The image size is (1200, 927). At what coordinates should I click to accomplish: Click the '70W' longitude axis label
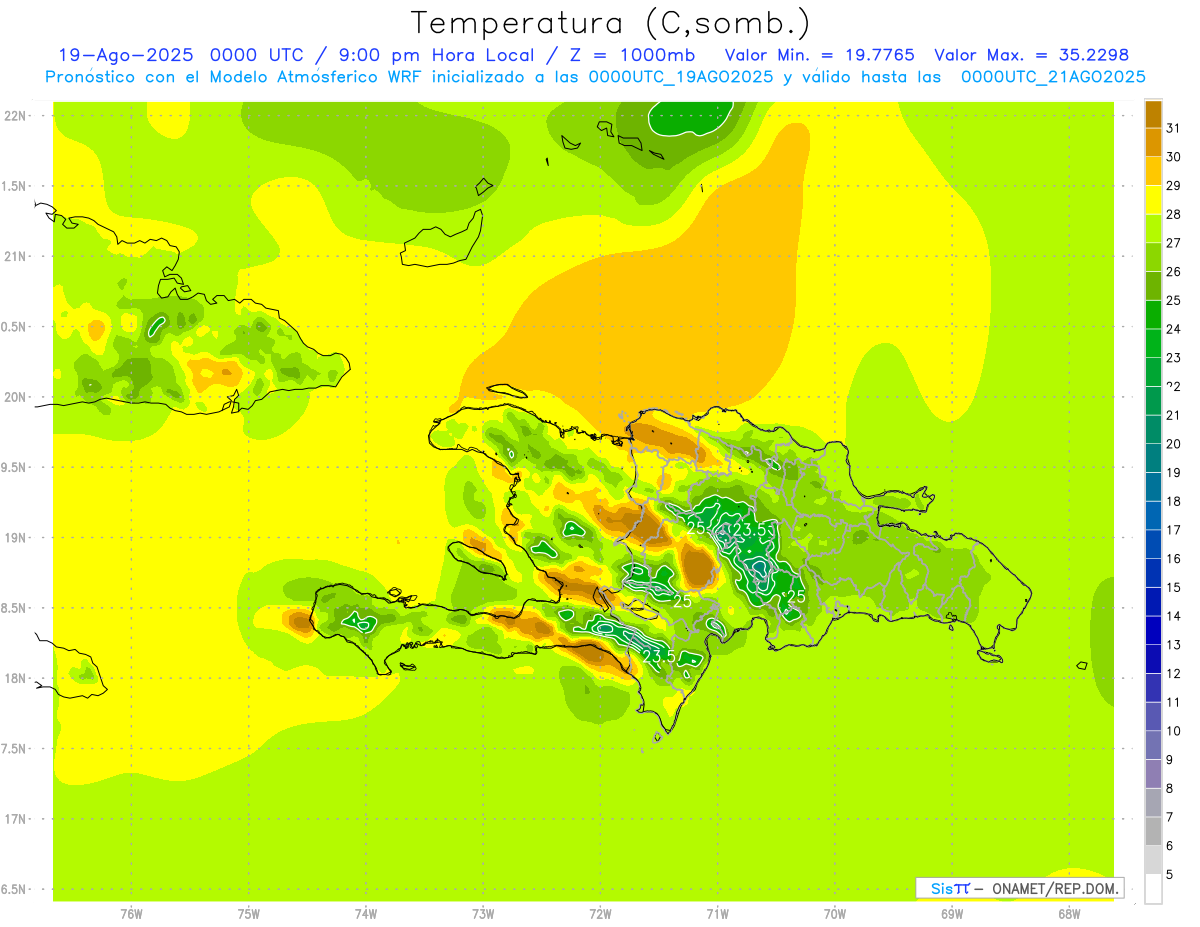pos(835,913)
